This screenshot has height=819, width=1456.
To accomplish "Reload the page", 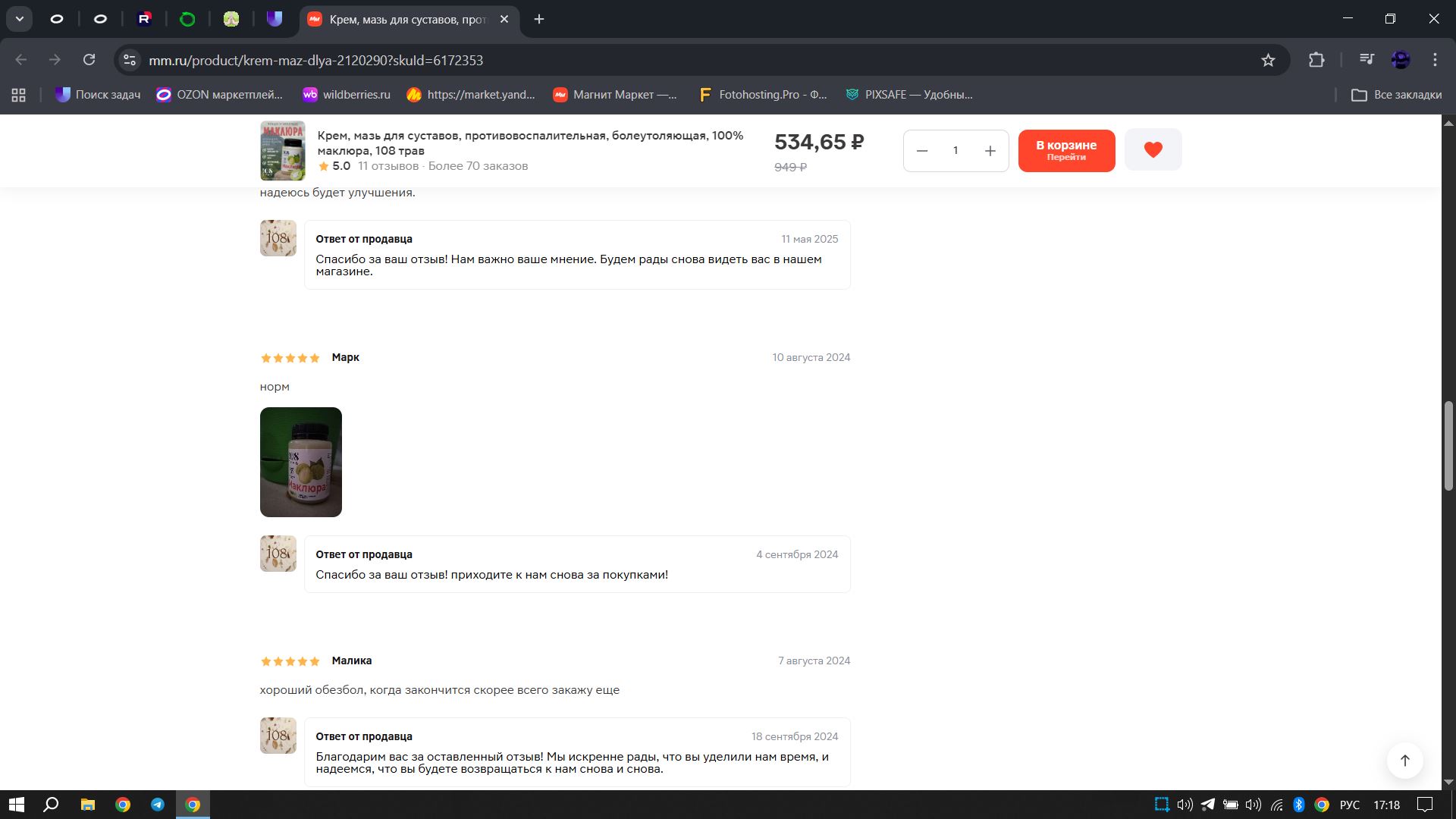I will (x=89, y=60).
